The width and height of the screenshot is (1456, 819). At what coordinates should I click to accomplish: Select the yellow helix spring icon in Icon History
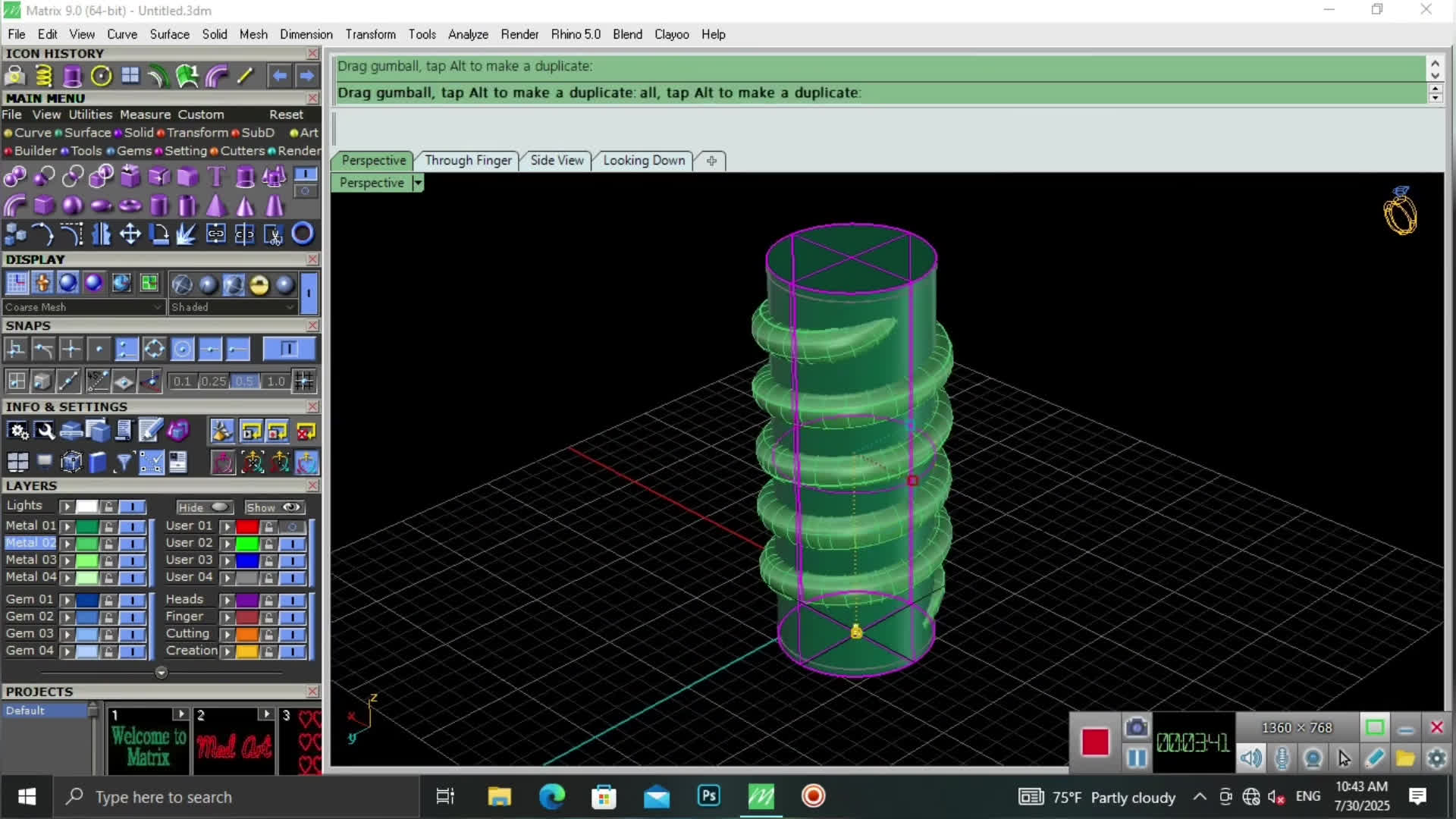pos(43,76)
